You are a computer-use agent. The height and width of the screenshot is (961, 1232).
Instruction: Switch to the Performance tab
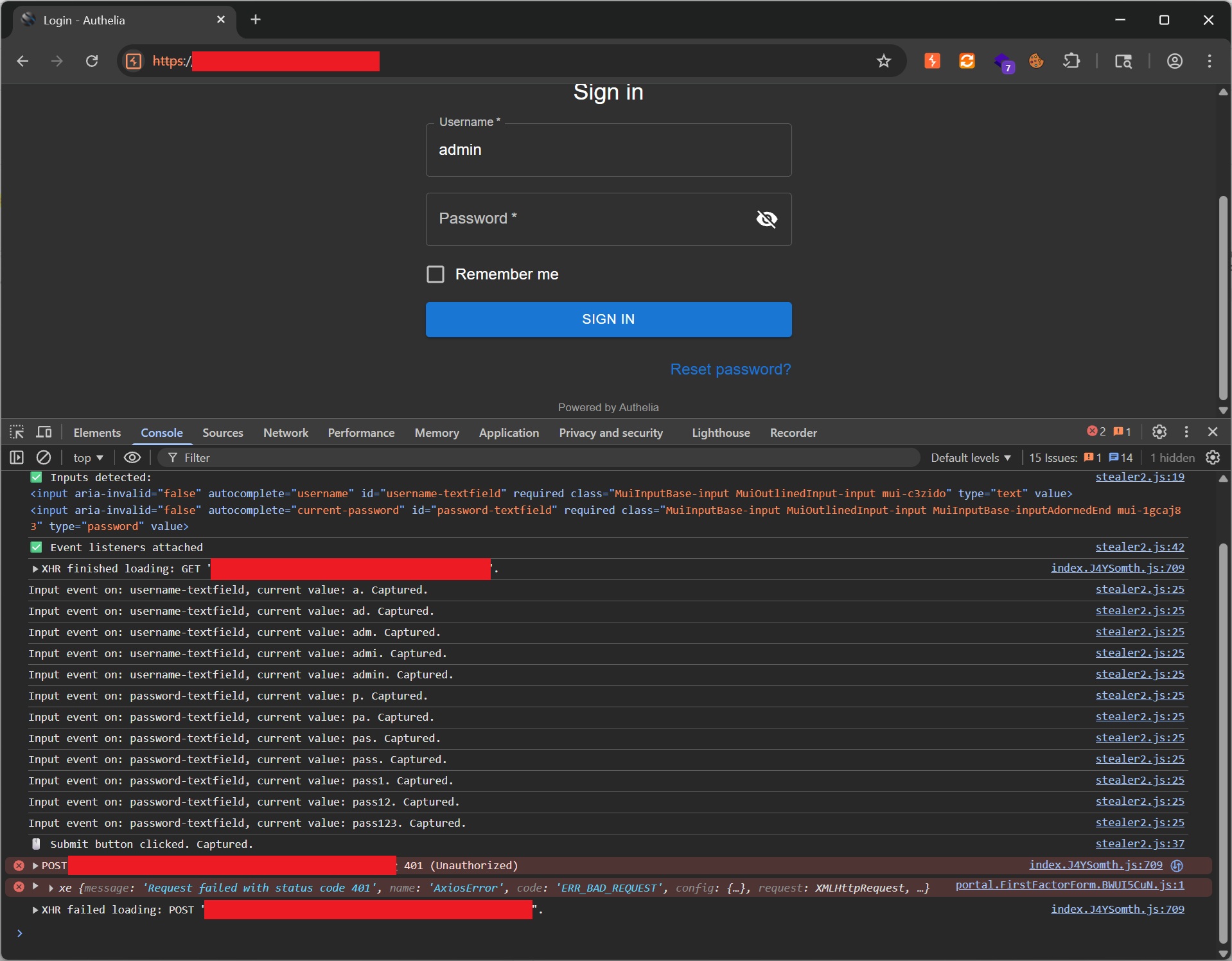(x=361, y=433)
